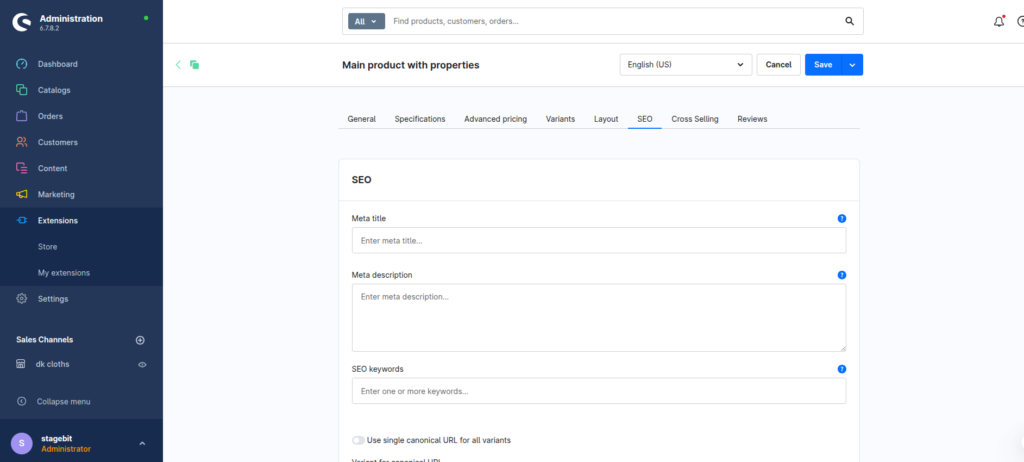Image resolution: width=1024 pixels, height=462 pixels.
Task: Click the Save button
Action: [x=824, y=65]
